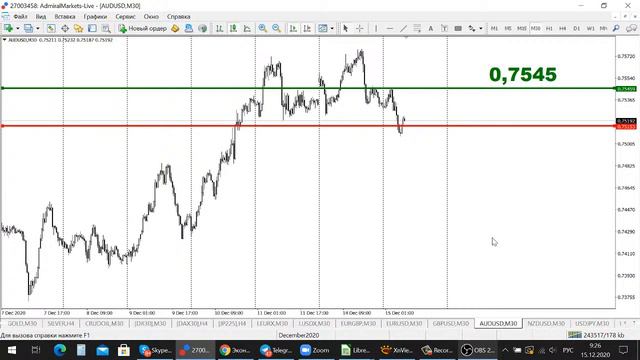The image size is (640, 360).
Task: Select the Text Label tool
Action: (x=444, y=28)
